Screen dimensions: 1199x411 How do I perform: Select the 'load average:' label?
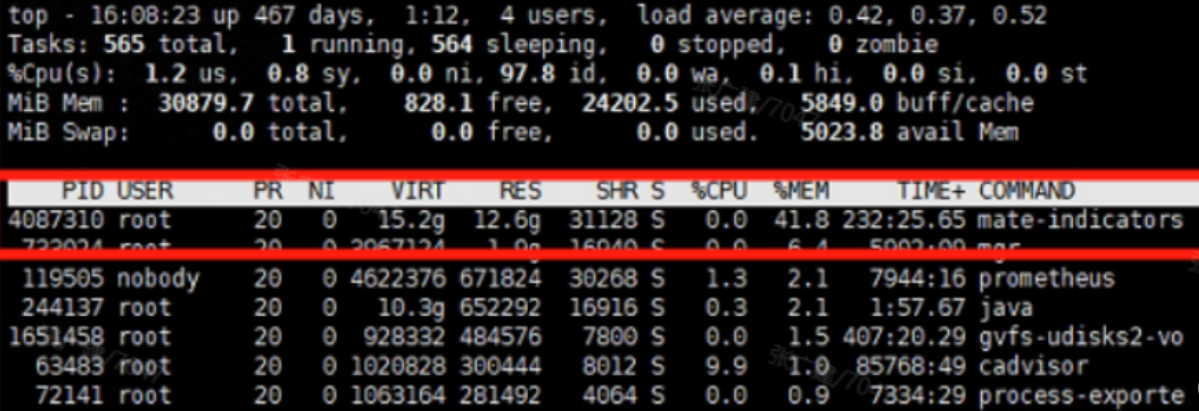point(723,15)
